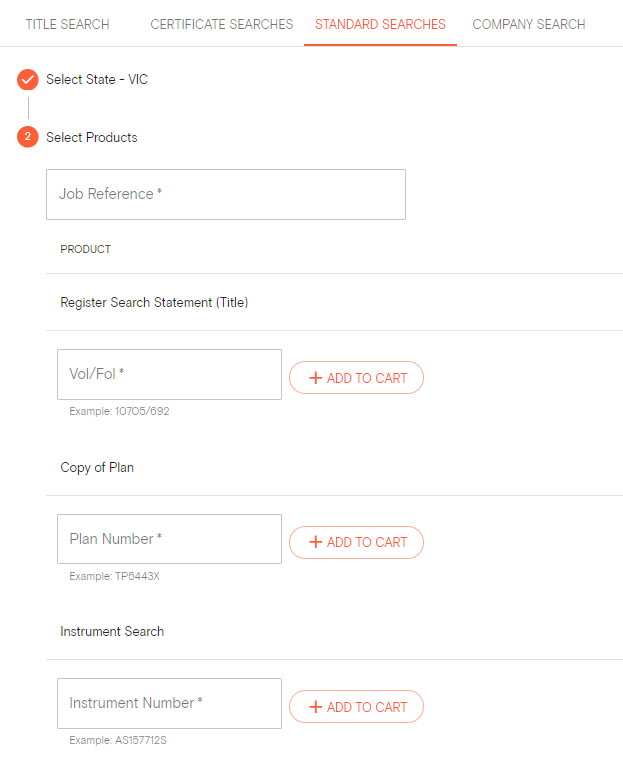Go to Company Search tab
This screenshot has width=623, height=757.
pyautogui.click(x=529, y=24)
